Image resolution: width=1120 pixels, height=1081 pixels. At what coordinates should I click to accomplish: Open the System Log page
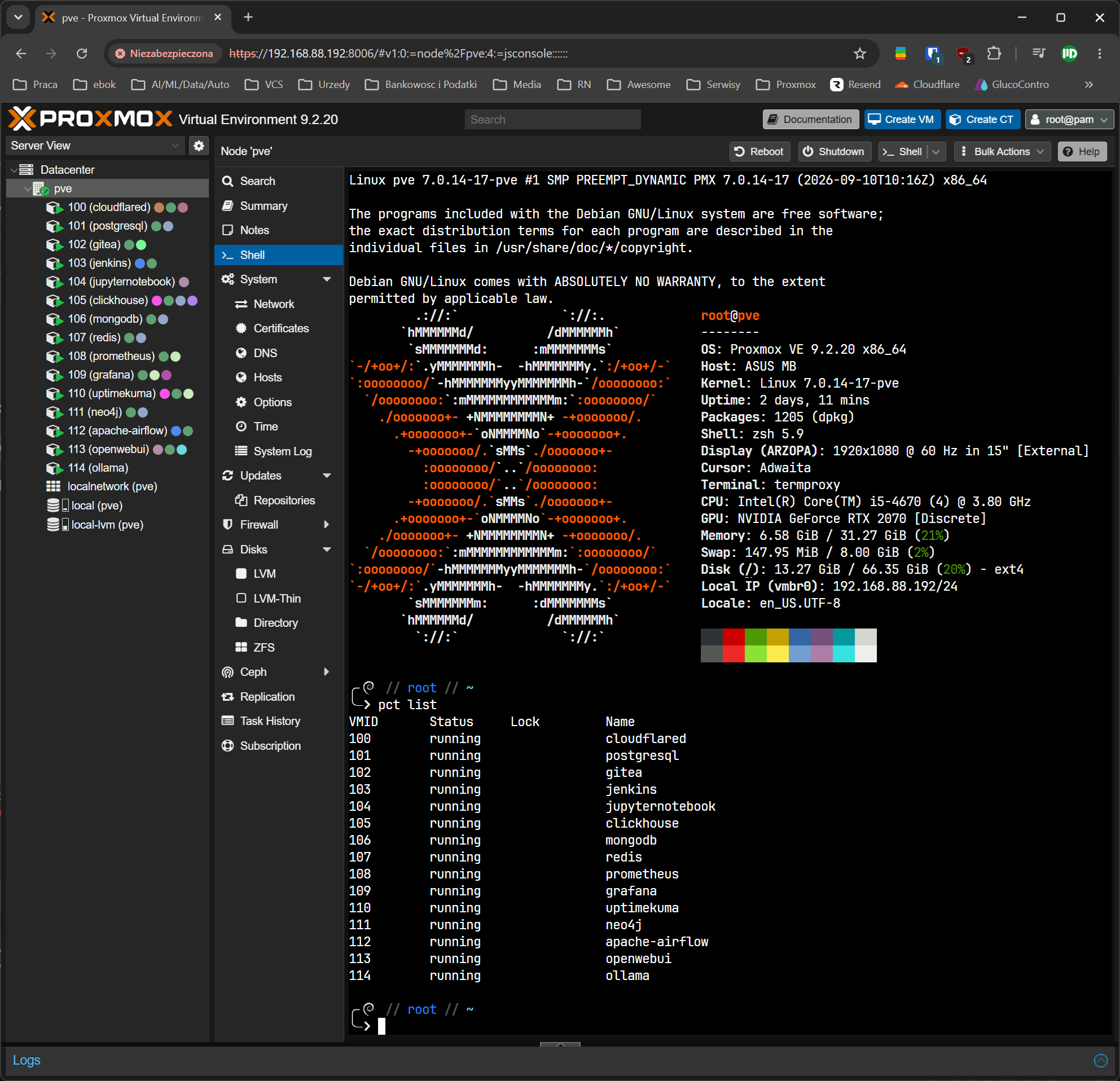tap(279, 451)
